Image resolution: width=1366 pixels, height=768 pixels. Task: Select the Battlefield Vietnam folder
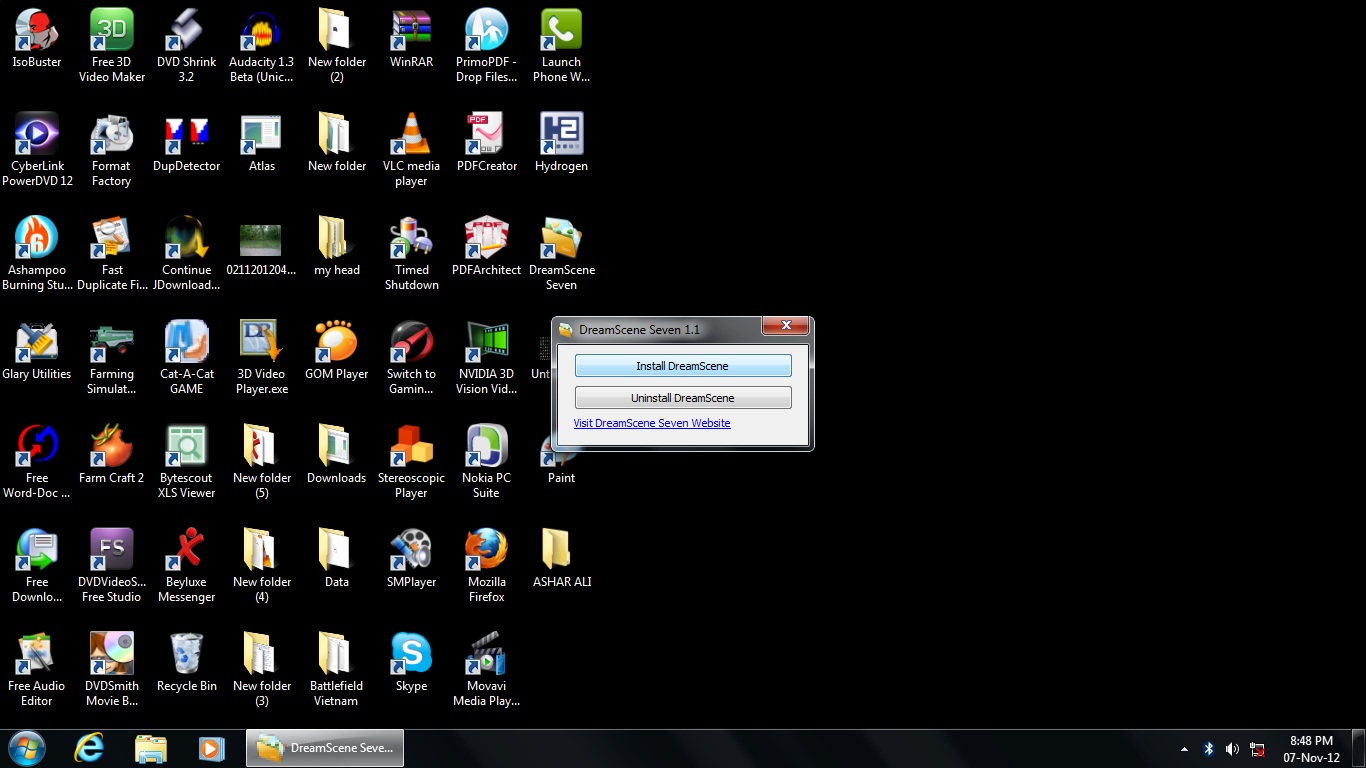point(337,670)
